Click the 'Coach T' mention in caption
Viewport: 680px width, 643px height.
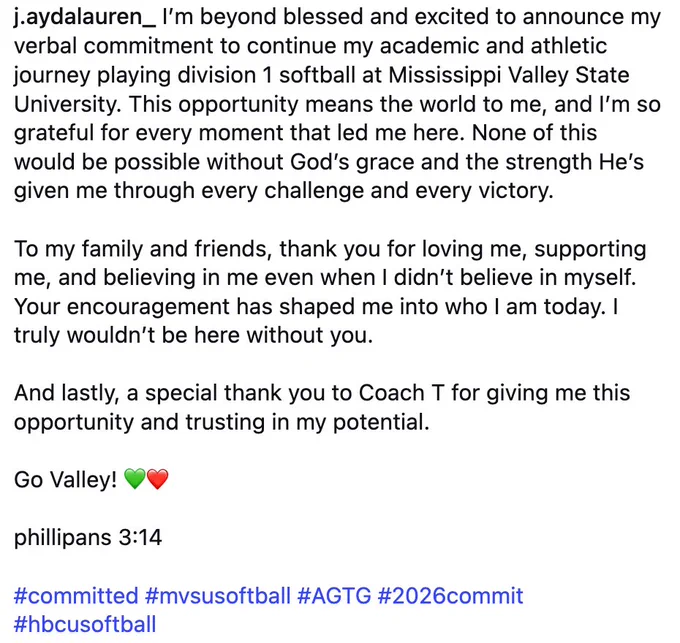[402, 393]
